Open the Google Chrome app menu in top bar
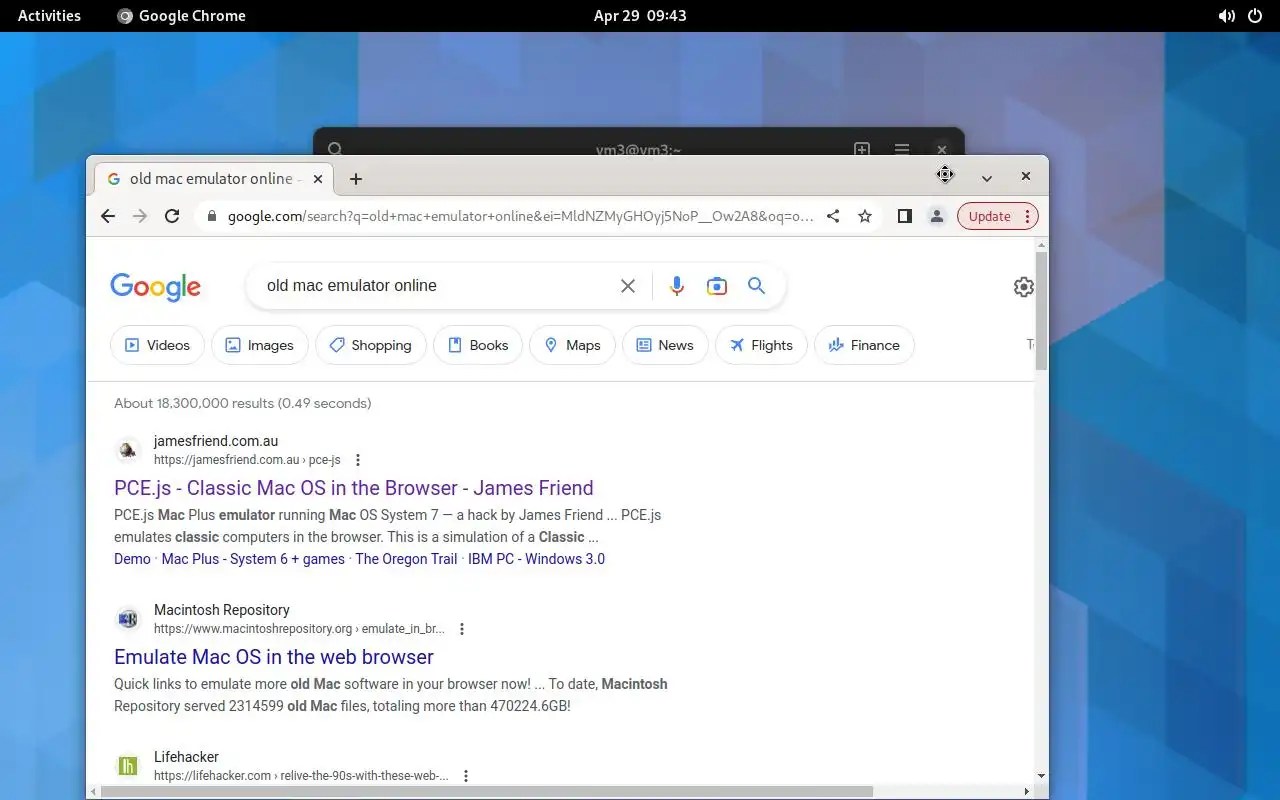The image size is (1280, 800). 181,16
